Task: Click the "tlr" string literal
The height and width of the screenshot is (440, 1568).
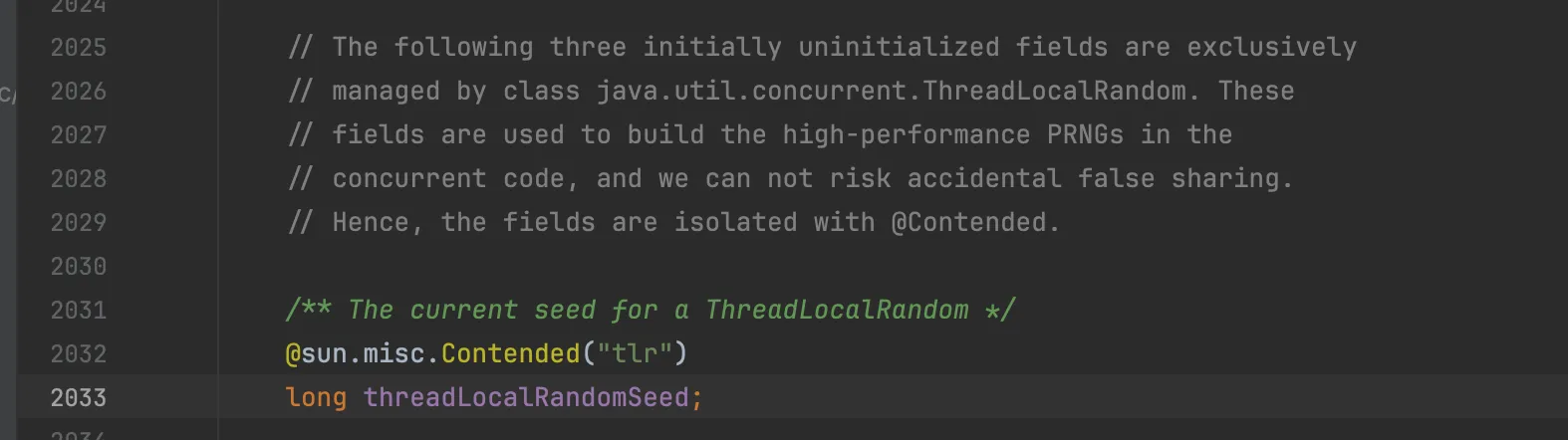Action: [634, 354]
